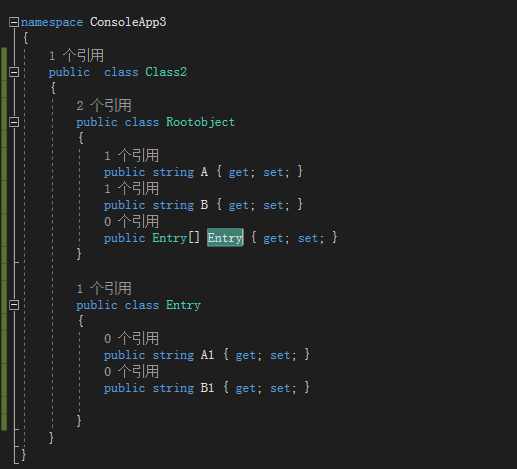Collapse the Entry class outline
Viewport: 517px width, 469px height.
point(14,305)
